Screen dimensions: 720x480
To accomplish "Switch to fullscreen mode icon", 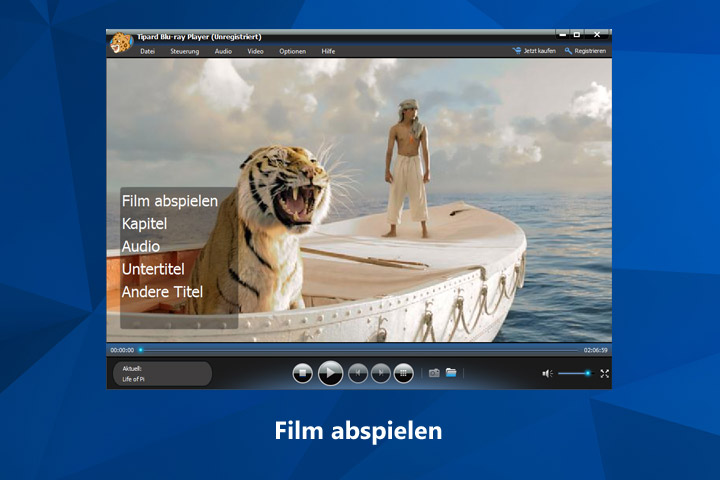I will coord(605,374).
